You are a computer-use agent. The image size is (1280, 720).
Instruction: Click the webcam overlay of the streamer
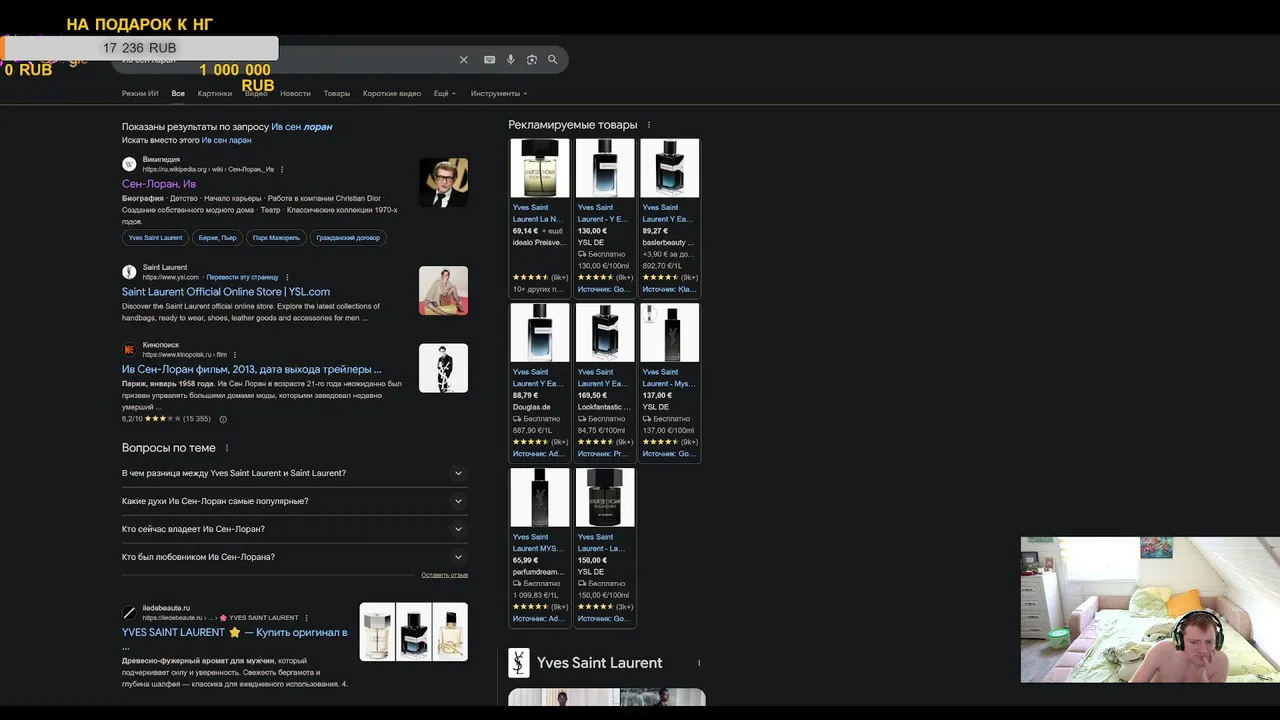click(1150, 610)
